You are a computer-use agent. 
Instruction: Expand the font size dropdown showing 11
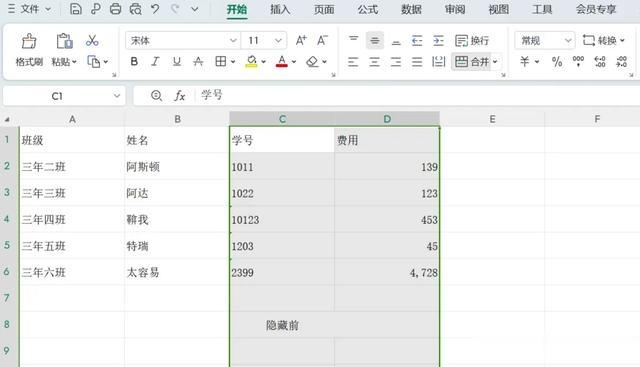264,40
